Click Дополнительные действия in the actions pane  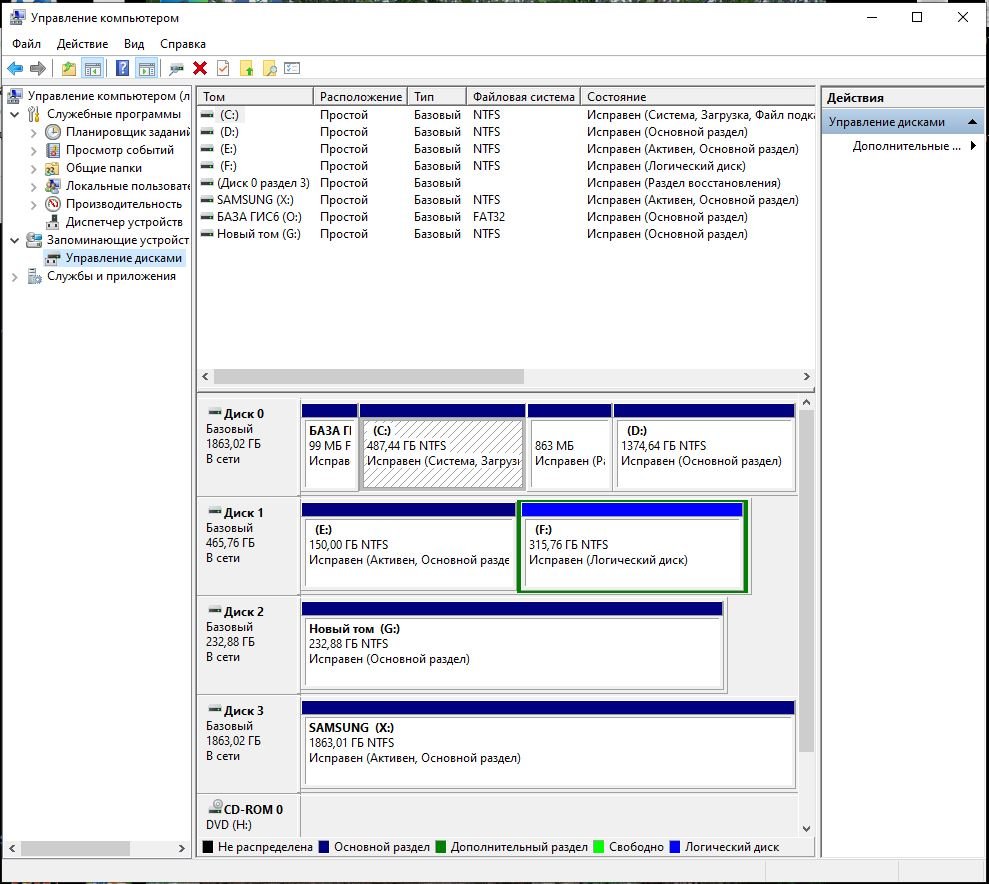click(x=906, y=146)
